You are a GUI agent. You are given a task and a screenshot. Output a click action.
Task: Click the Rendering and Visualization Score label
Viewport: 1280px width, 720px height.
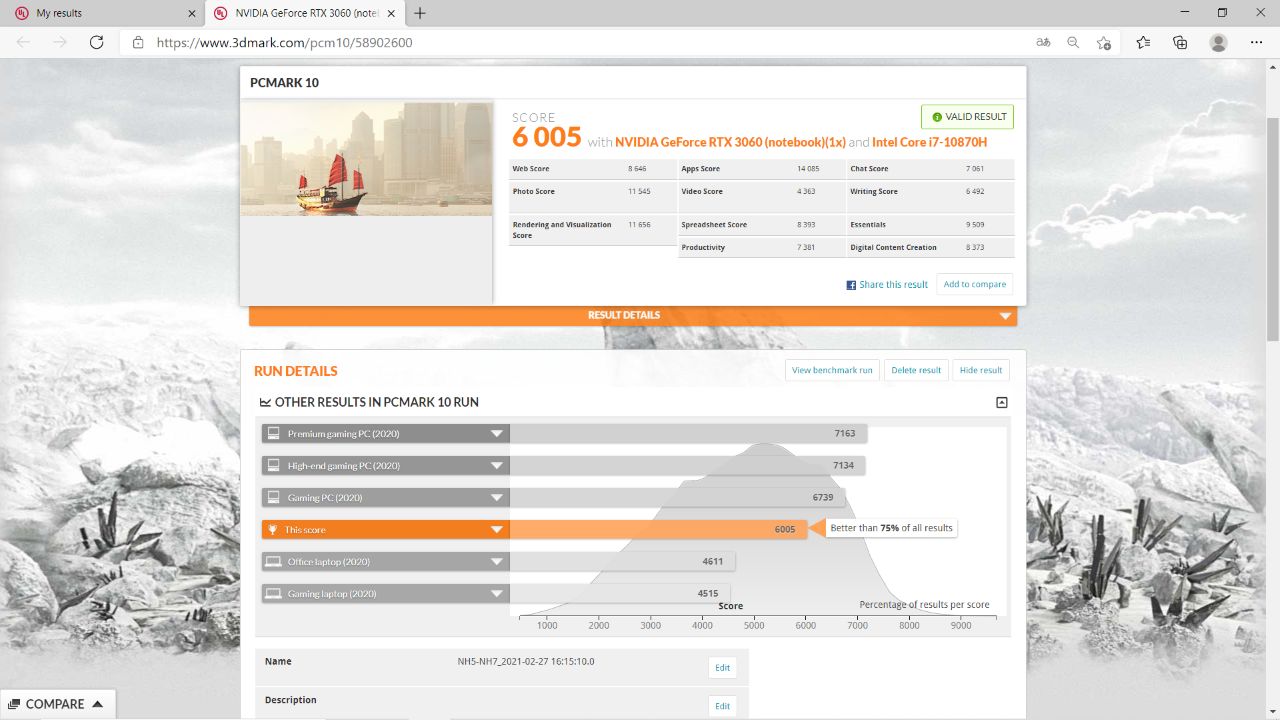(562, 230)
